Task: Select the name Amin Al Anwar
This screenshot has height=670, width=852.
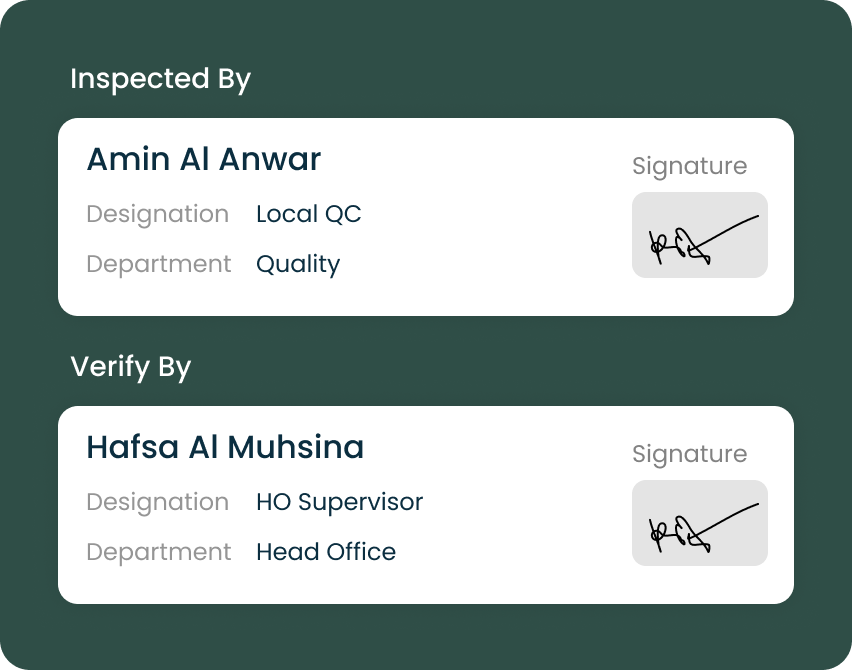Action: (x=204, y=159)
